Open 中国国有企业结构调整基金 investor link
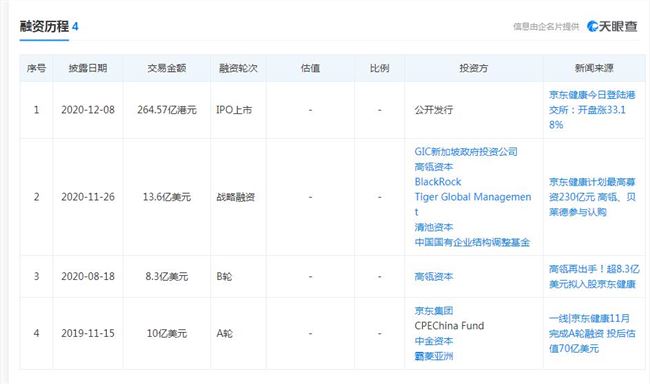Screen dimensions: 650x384 (472, 242)
